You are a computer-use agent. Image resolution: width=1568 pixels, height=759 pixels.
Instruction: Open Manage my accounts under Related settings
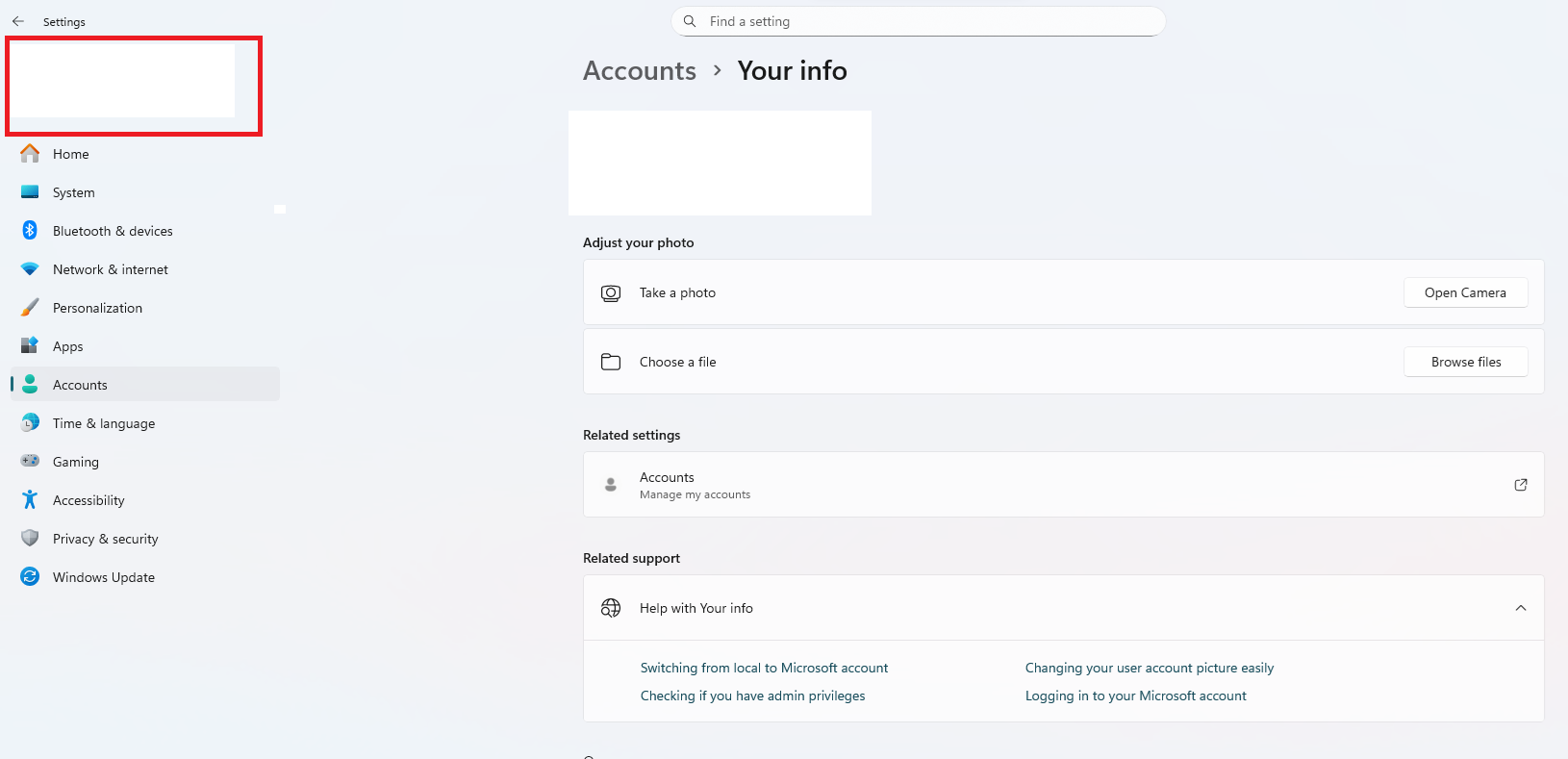(1063, 485)
